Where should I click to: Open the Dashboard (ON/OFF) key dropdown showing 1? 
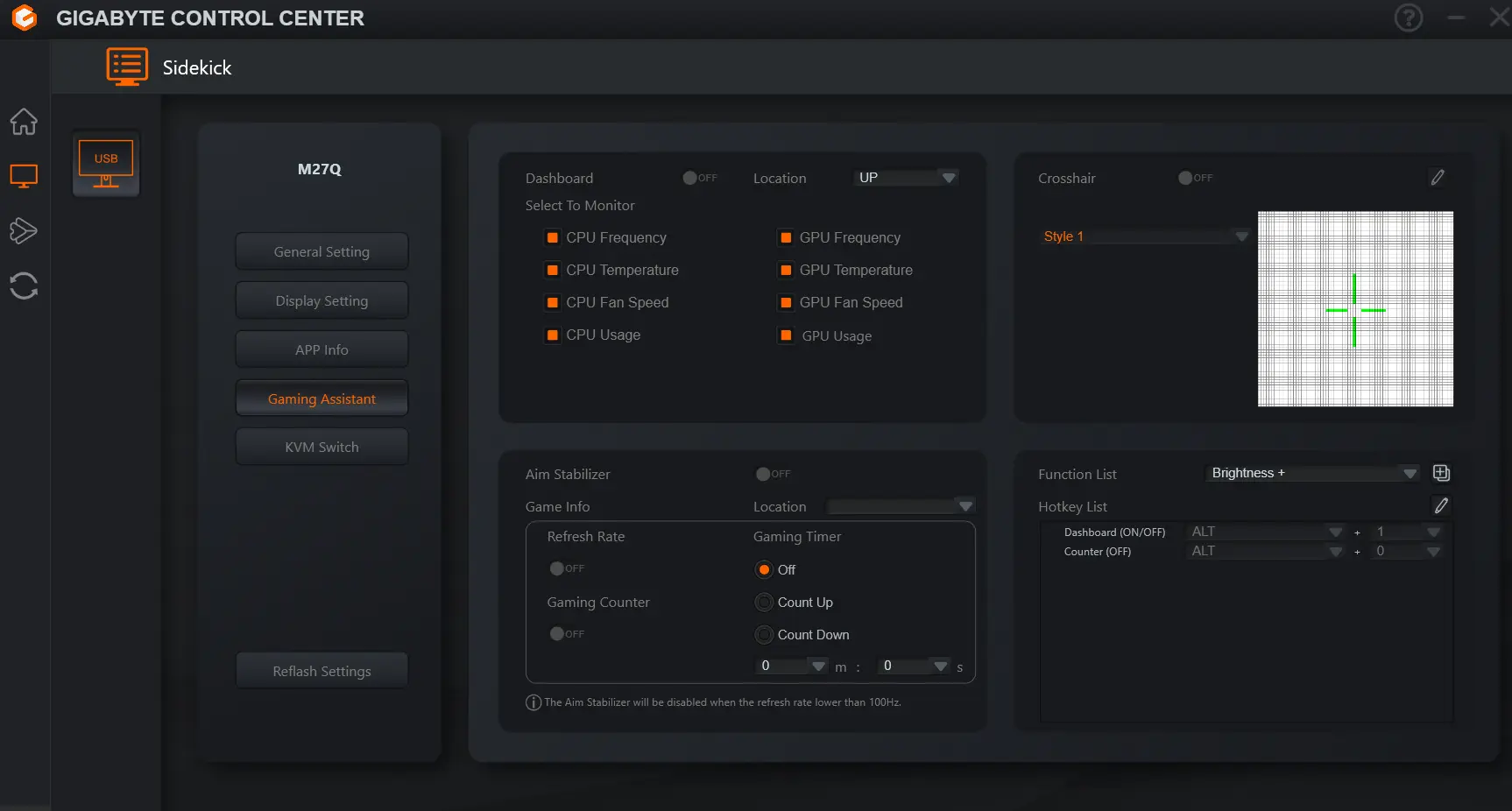tap(1407, 532)
